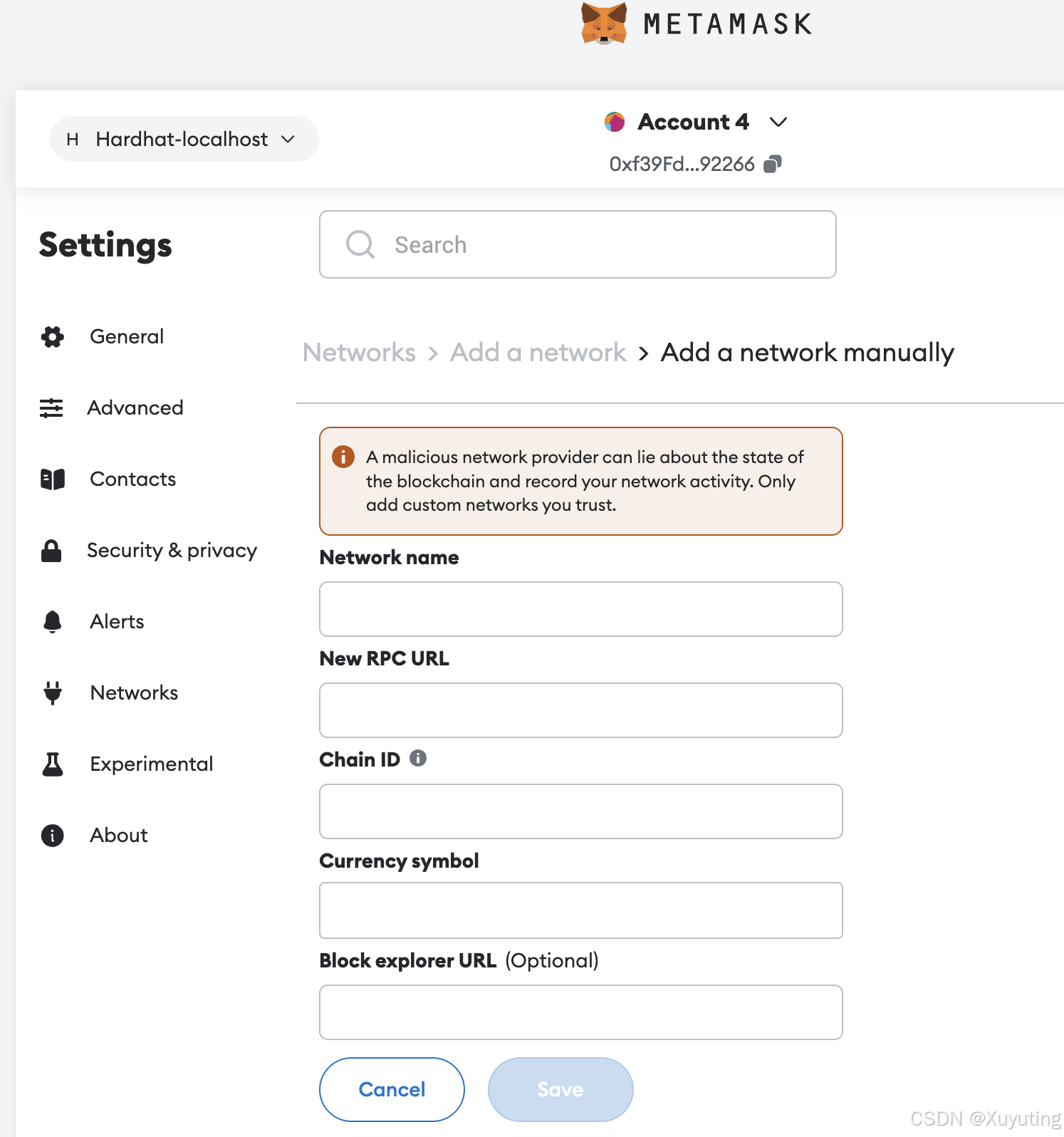
Task: Click the malicious network warning text
Action: pyautogui.click(x=585, y=481)
